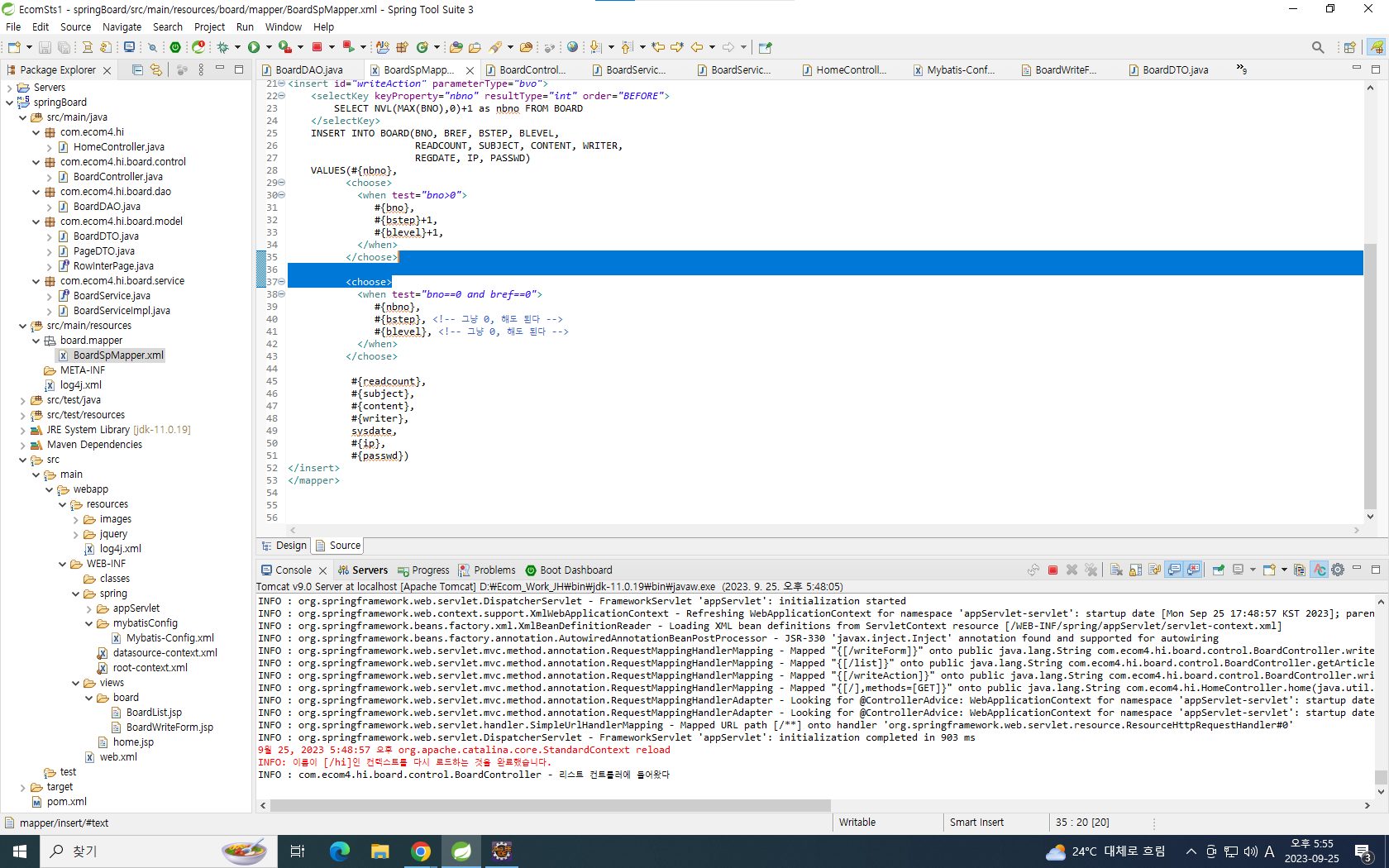
Task: Click the green Run button
Action: click(x=254, y=47)
